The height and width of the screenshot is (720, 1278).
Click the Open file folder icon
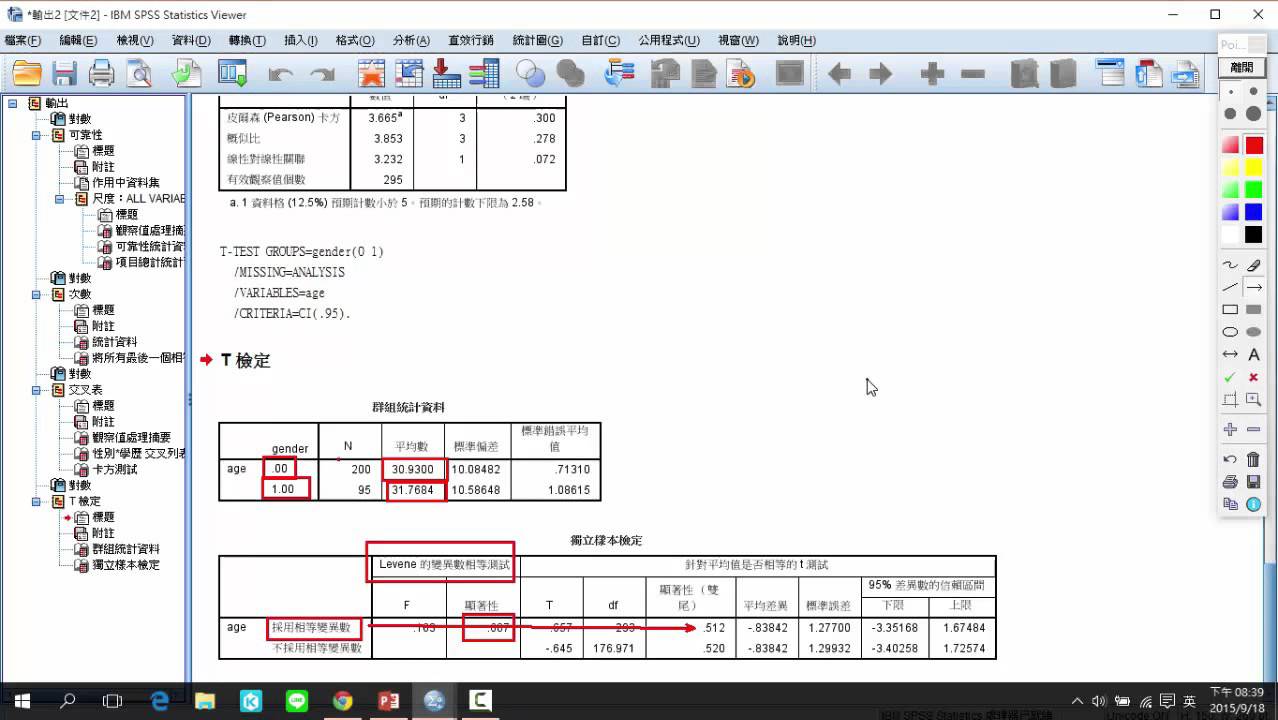pyautogui.click(x=27, y=73)
